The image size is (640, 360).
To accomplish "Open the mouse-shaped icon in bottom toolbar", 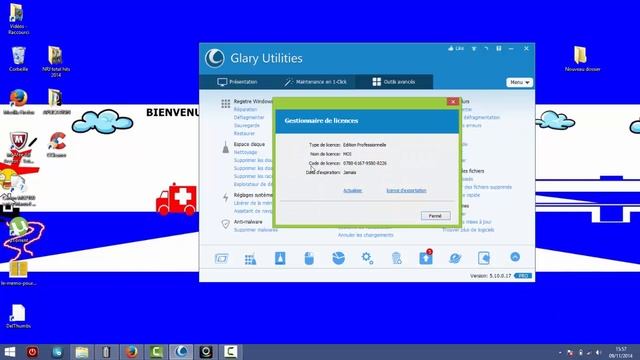I will (309, 258).
